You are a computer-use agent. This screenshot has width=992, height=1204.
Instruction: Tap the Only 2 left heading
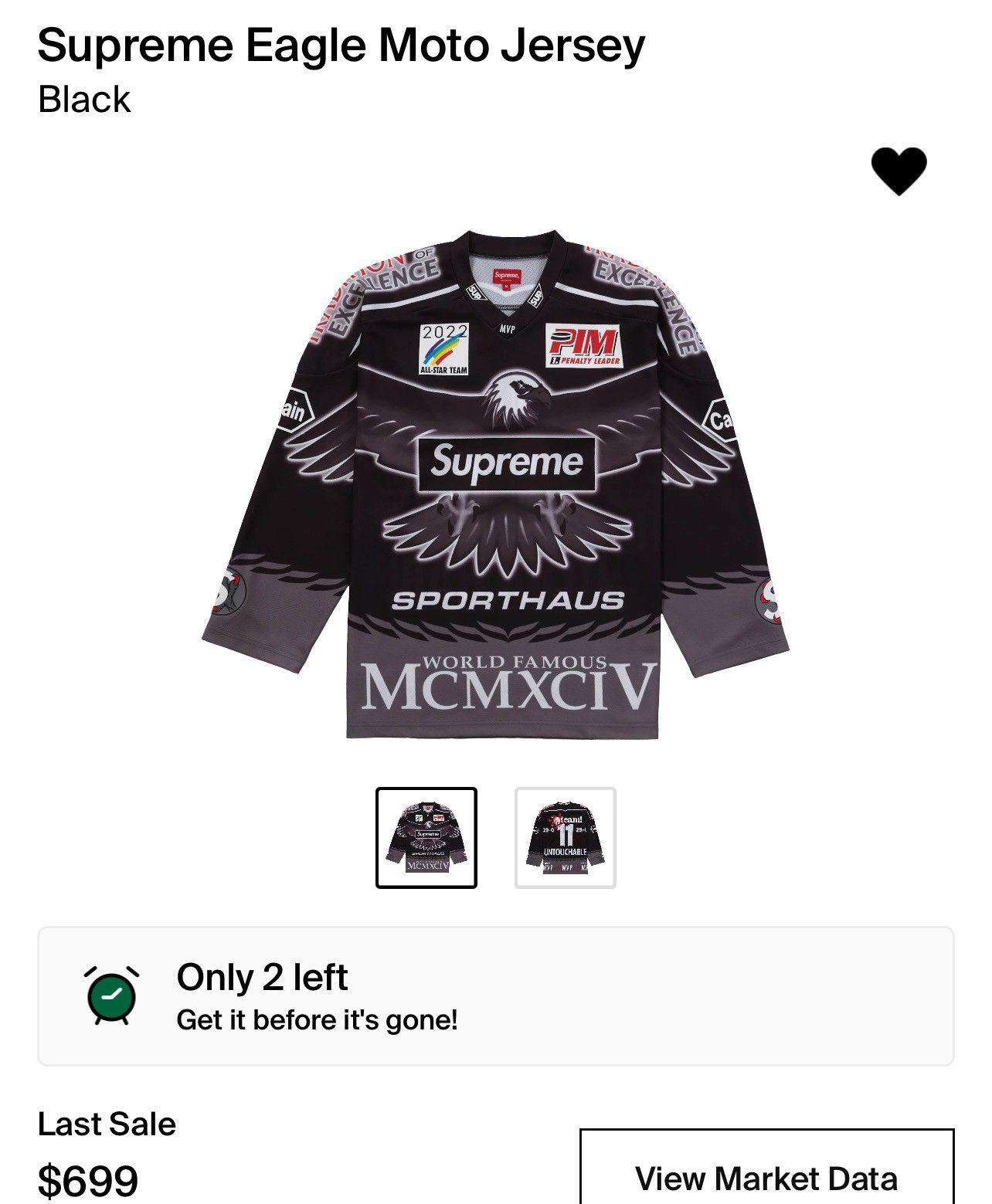[262, 977]
